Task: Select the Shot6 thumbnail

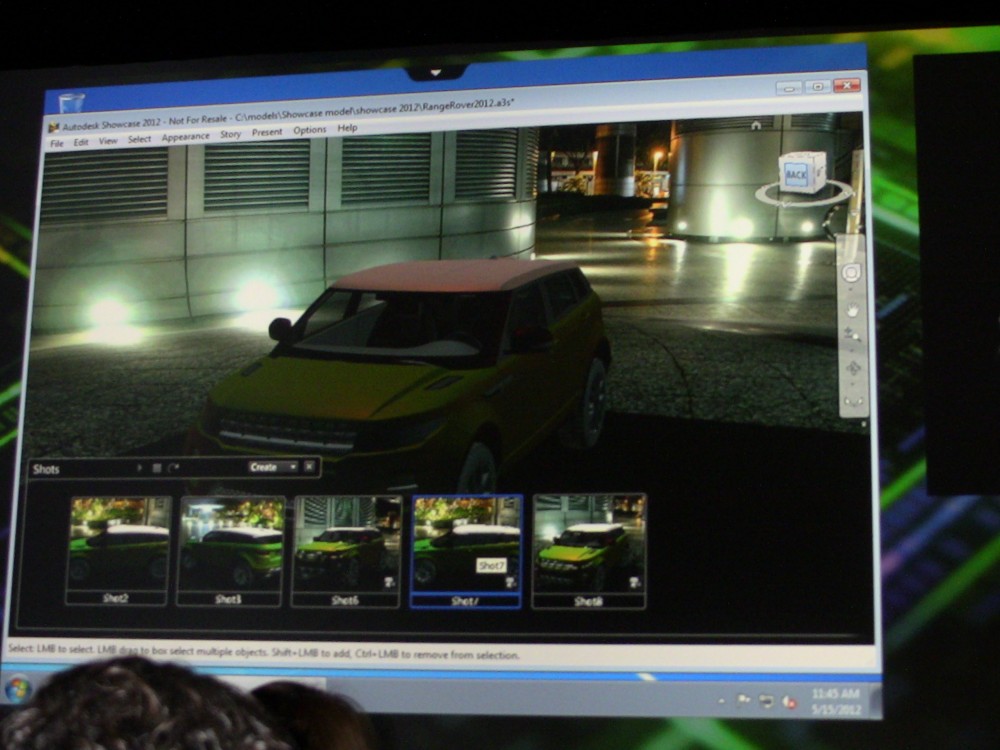Action: coord(346,543)
